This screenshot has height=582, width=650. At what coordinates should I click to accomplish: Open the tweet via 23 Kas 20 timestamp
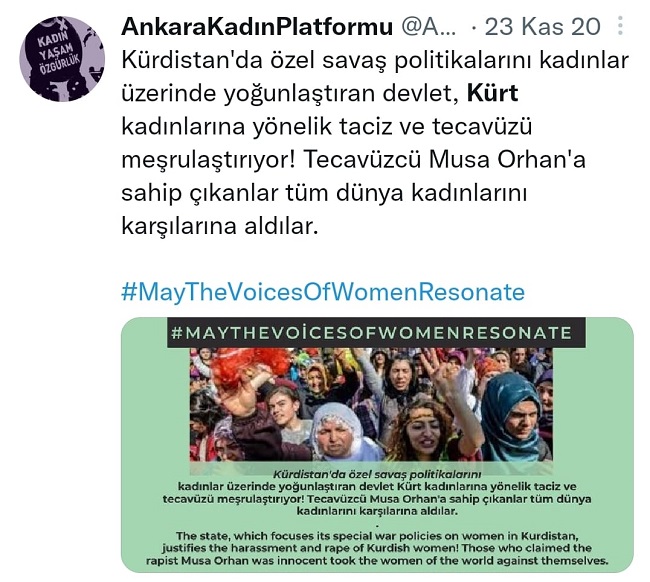click(543, 27)
